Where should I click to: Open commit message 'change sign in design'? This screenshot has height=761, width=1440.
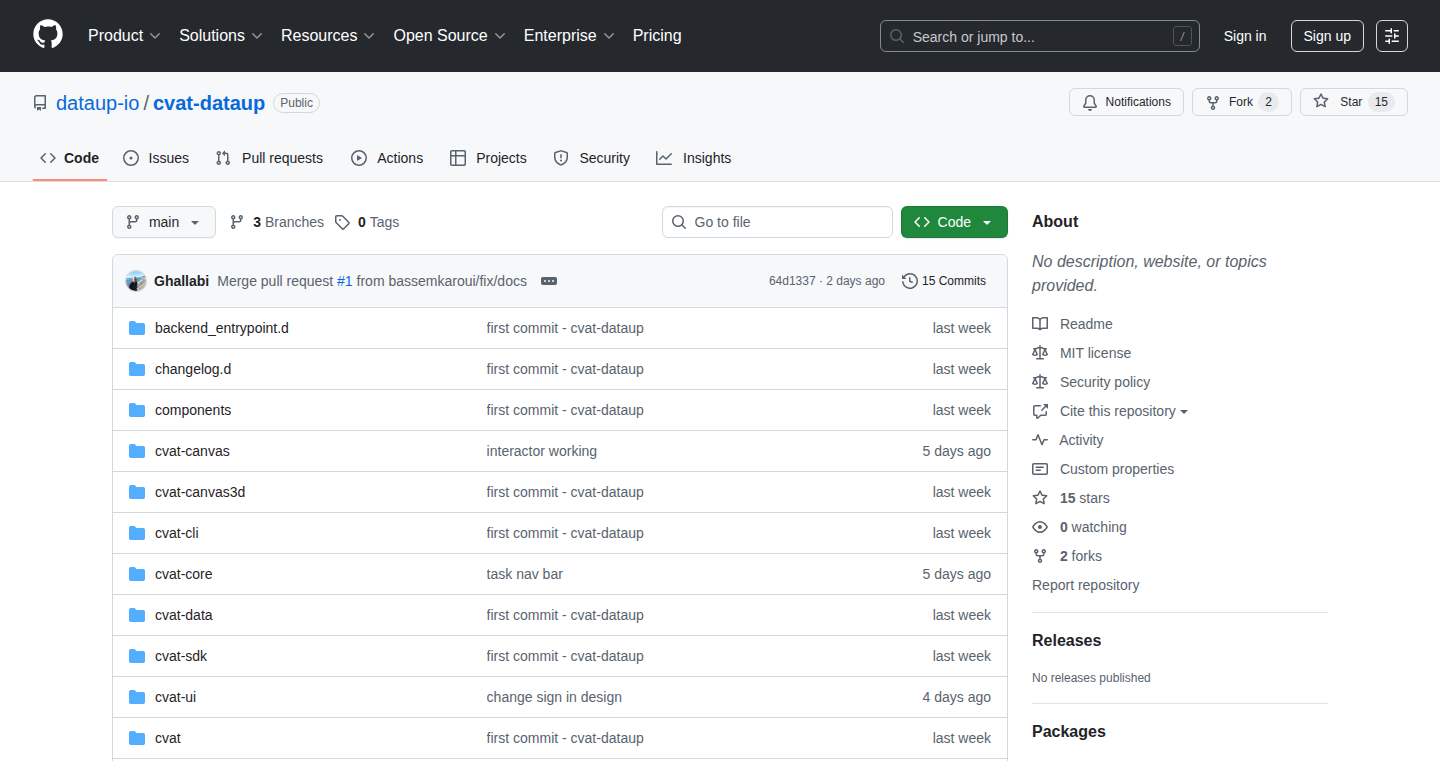click(x=554, y=697)
